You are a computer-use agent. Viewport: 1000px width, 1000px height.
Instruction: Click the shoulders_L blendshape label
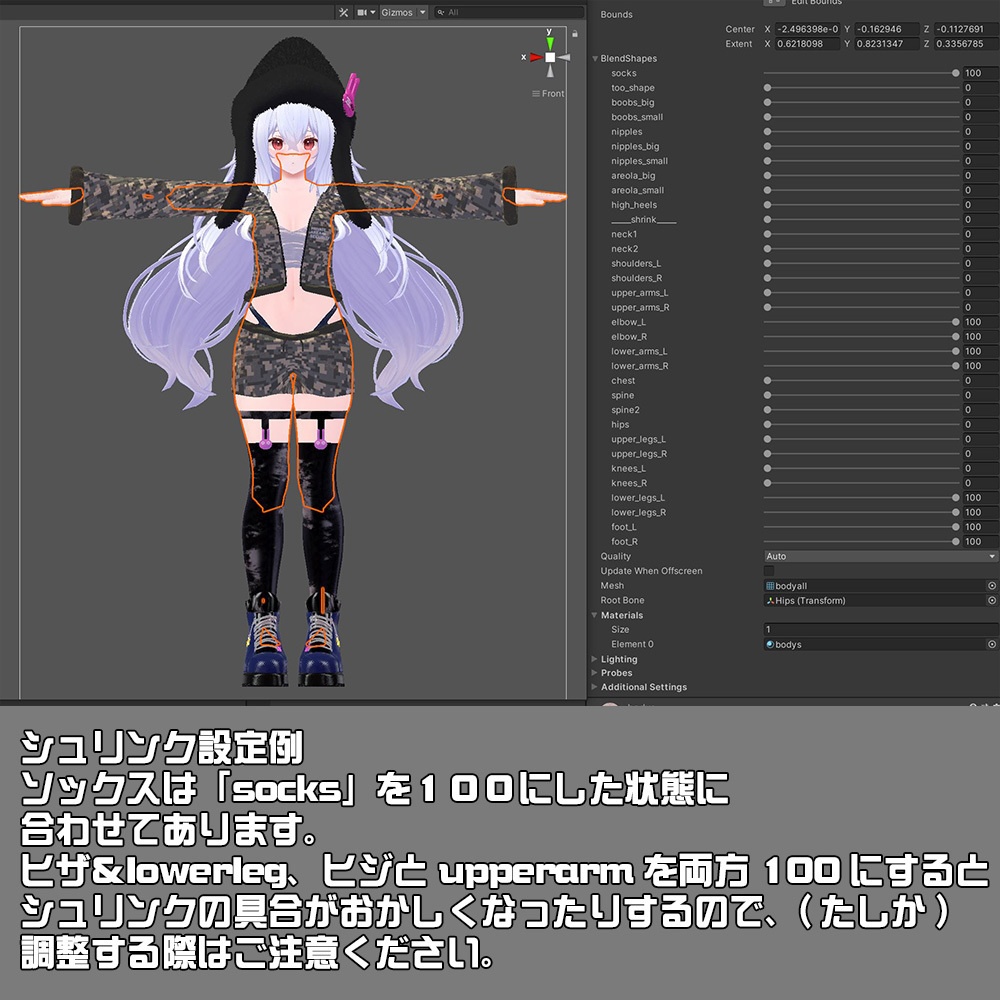[636, 263]
